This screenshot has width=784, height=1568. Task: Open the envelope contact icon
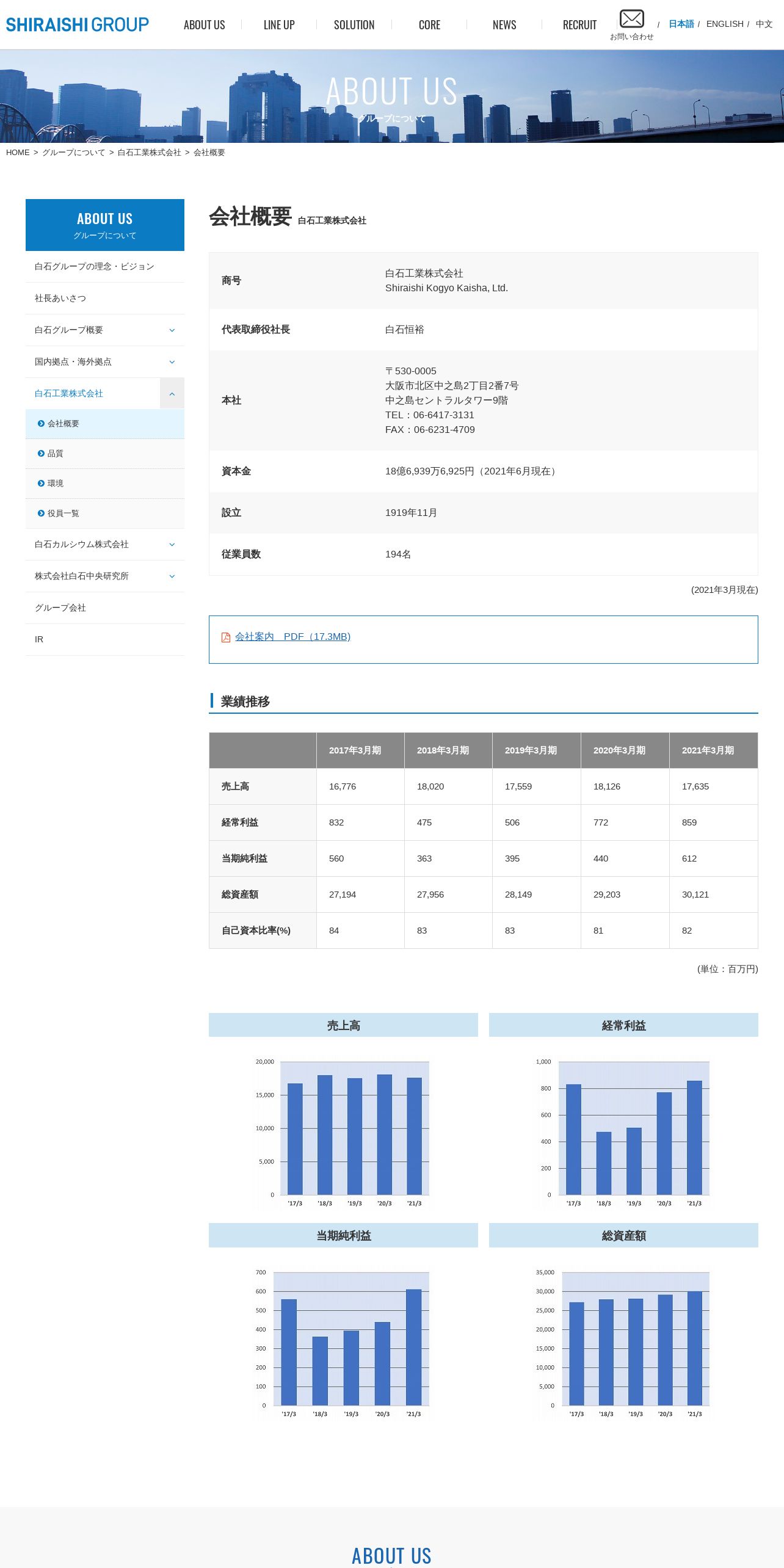[x=631, y=19]
